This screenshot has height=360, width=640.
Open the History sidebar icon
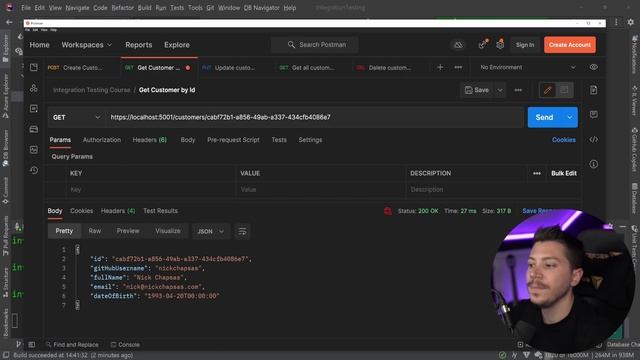(x=34, y=170)
